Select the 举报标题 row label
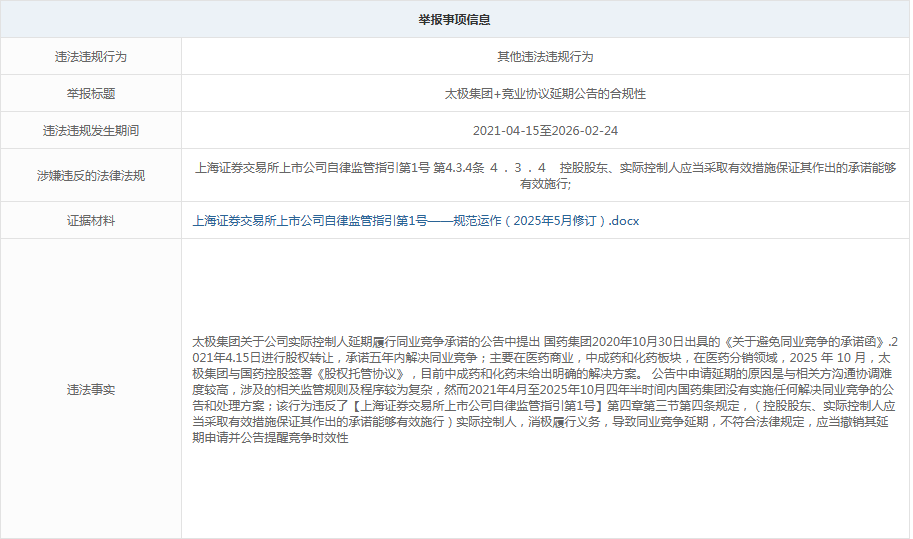Viewport: 913px width, 539px height. [x=91, y=94]
